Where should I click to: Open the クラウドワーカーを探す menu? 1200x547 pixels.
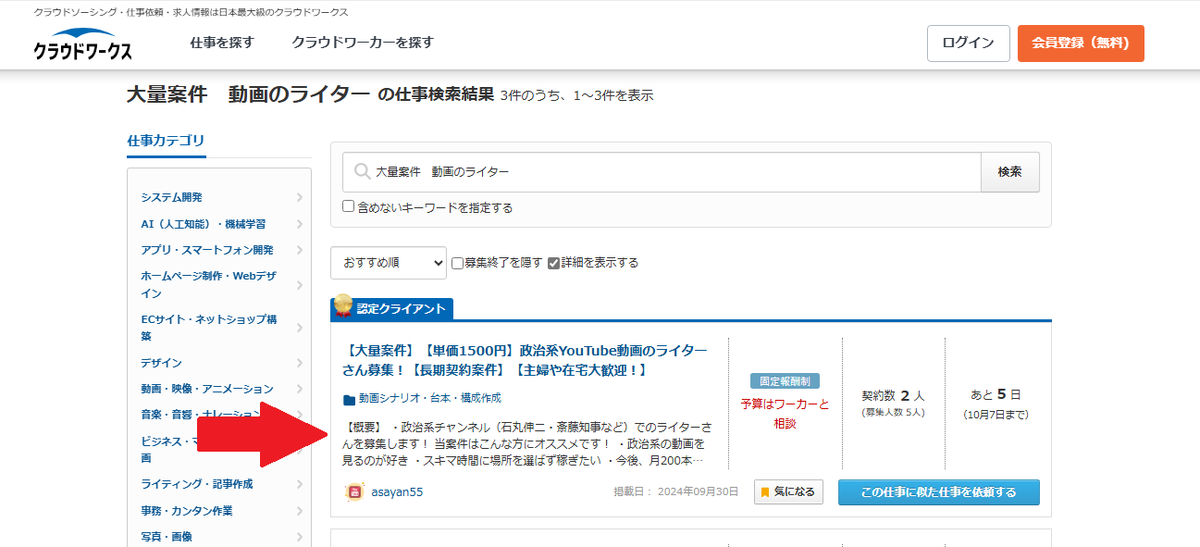point(362,43)
